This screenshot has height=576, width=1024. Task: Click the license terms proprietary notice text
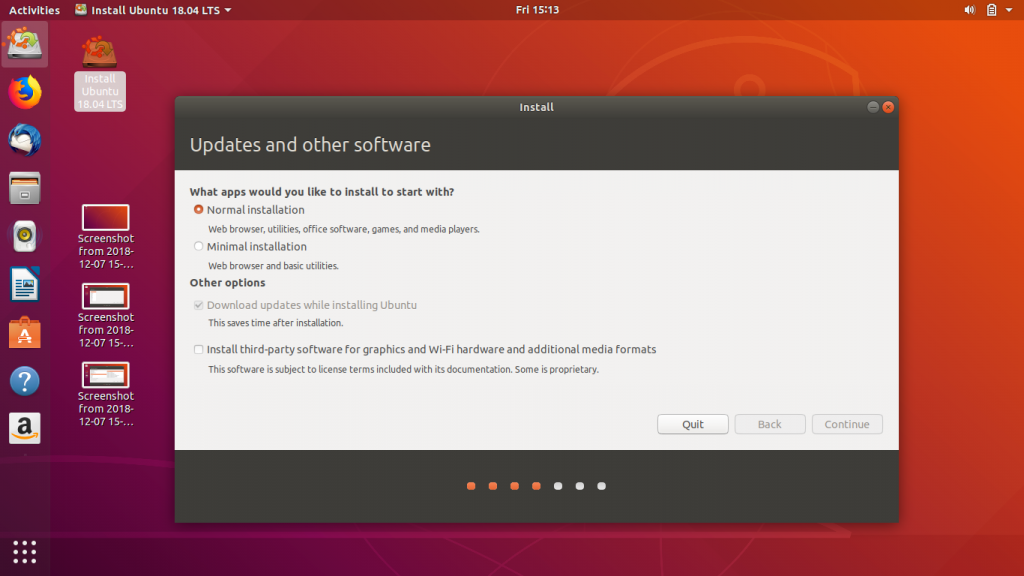pyautogui.click(x=403, y=369)
